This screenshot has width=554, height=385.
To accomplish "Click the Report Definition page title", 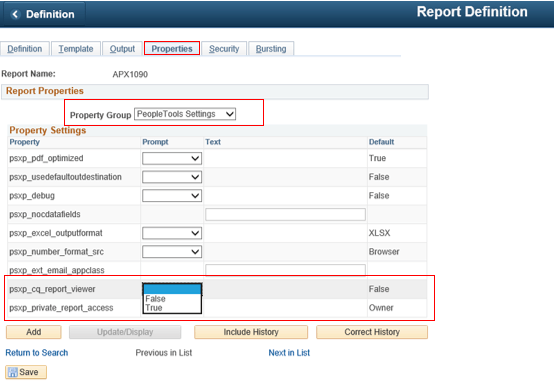I will (472, 12).
